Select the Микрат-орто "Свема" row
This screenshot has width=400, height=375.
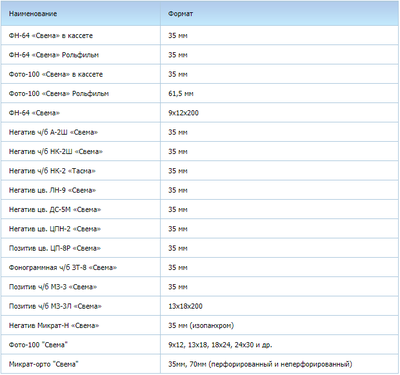[x=200, y=364]
